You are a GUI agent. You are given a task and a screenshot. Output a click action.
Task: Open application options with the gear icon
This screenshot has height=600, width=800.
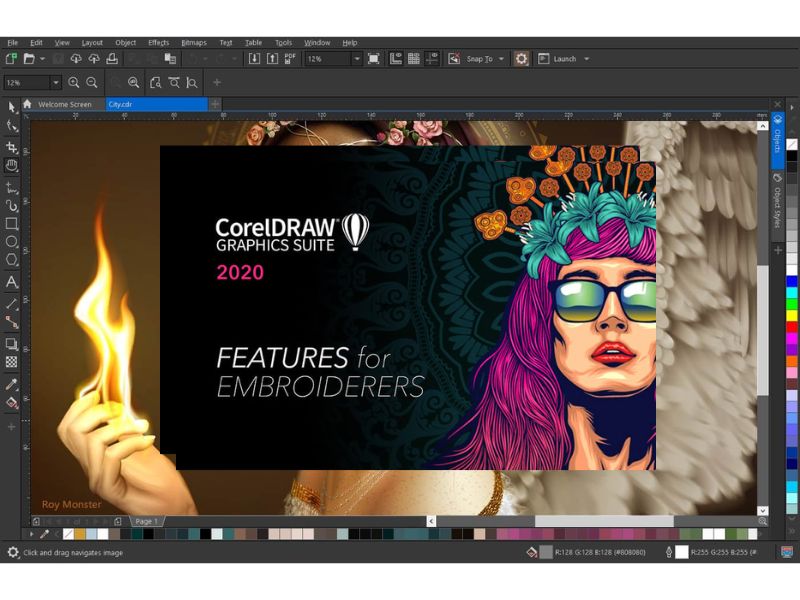coord(521,58)
